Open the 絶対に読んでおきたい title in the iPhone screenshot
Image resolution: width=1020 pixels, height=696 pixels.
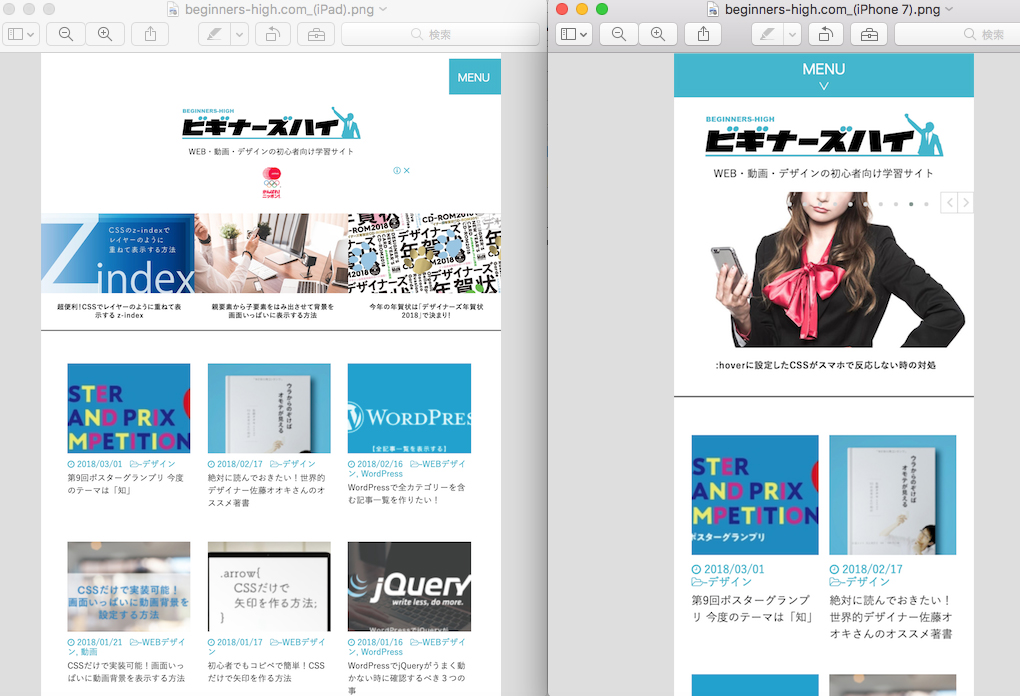pos(891,617)
